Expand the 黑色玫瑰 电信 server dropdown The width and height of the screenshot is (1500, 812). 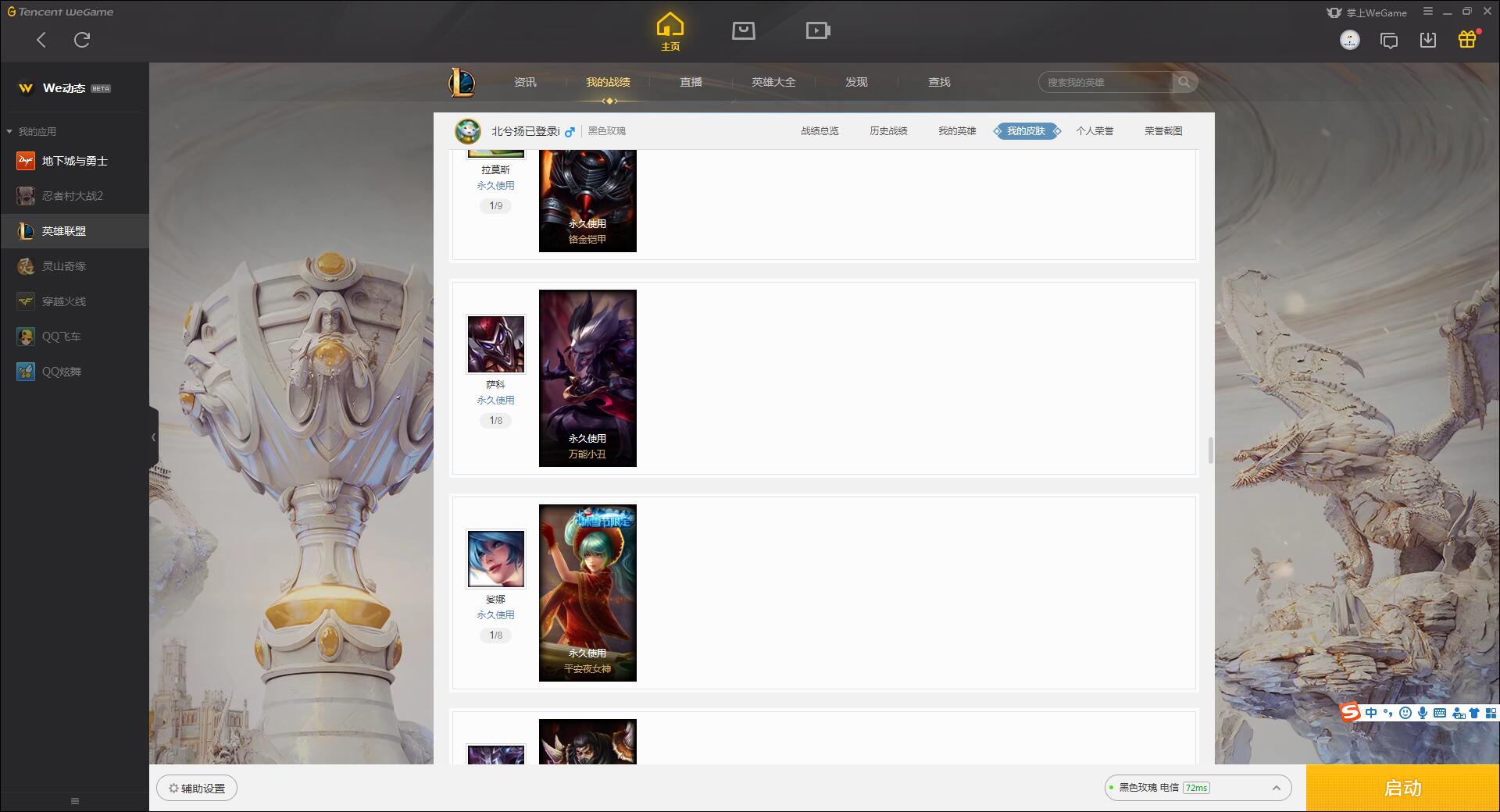(1198, 788)
